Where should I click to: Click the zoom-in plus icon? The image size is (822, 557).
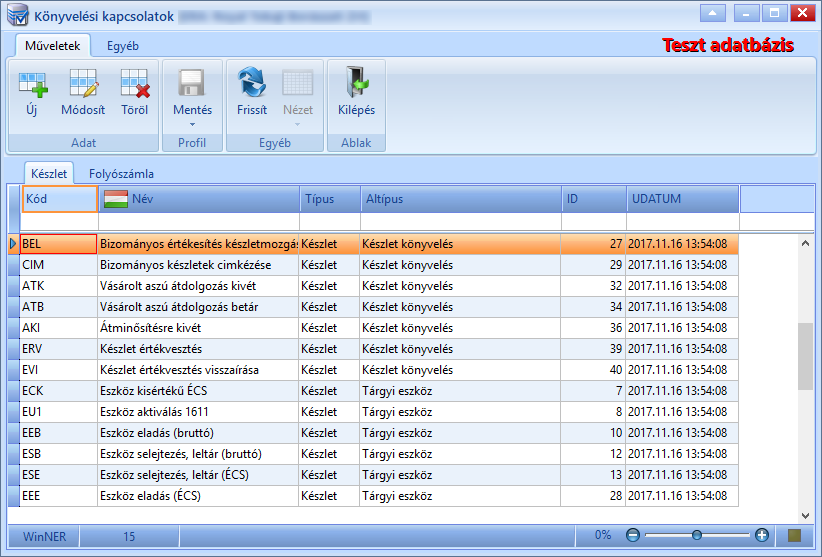[x=762, y=535]
